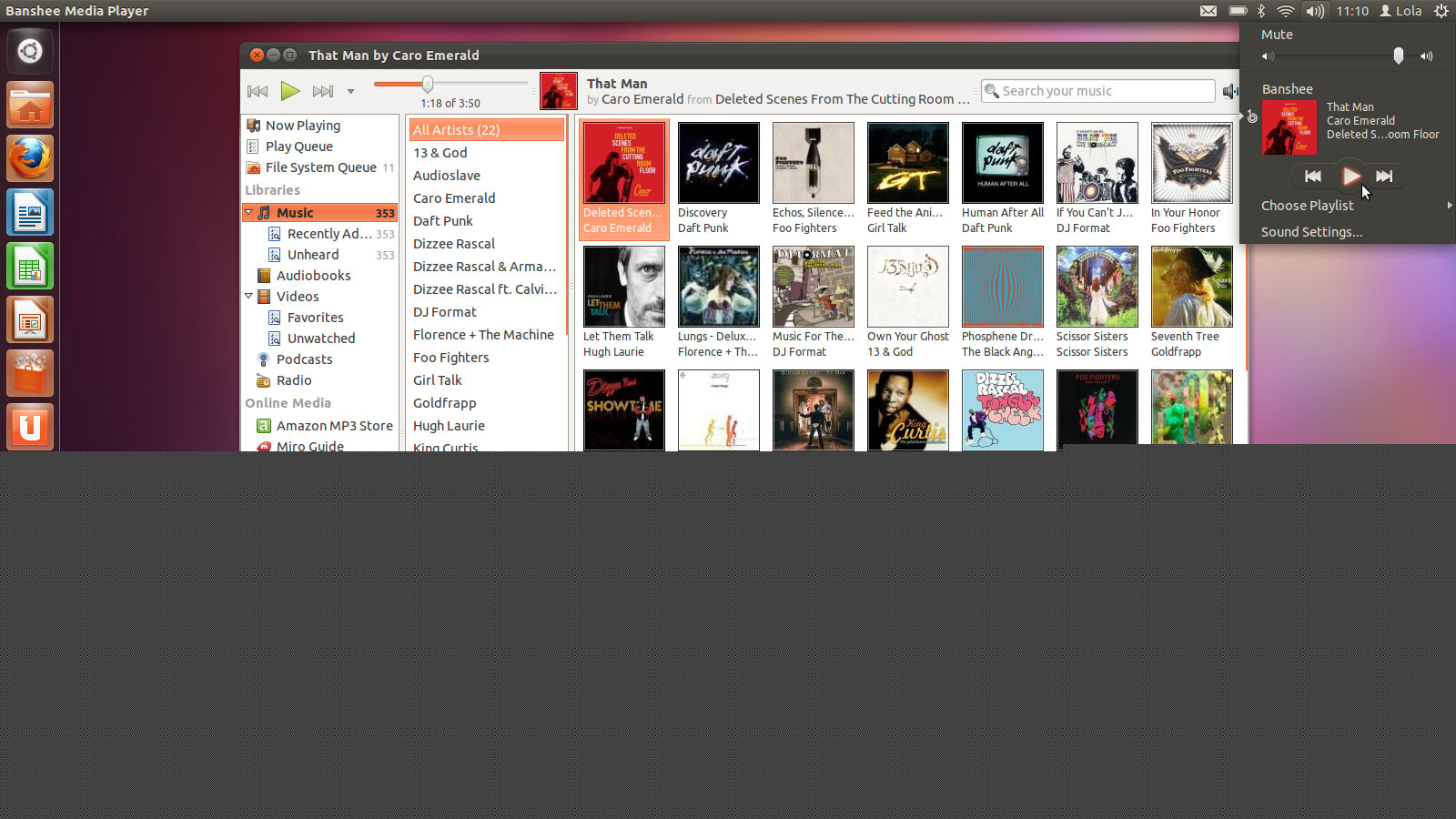Select the Scissor Sisters album cover

(x=1097, y=287)
